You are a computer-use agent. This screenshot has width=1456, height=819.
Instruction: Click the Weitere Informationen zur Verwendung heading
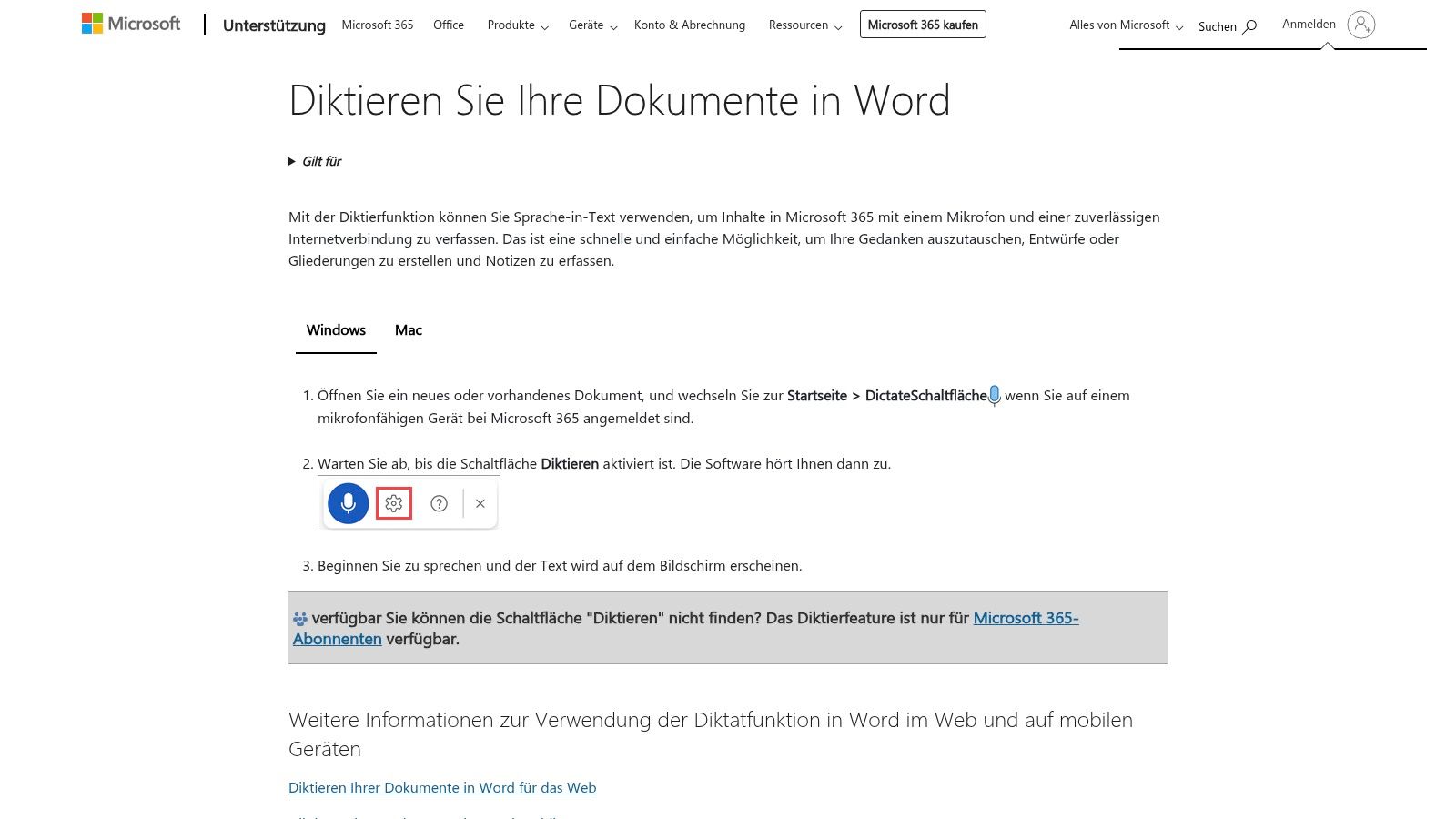click(x=711, y=734)
